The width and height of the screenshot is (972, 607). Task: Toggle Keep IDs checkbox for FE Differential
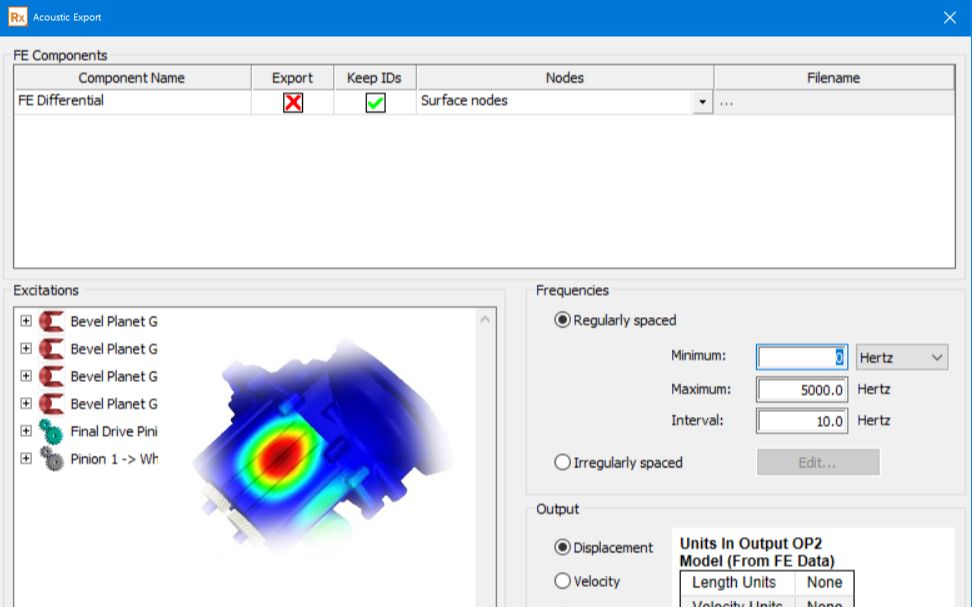[375, 102]
